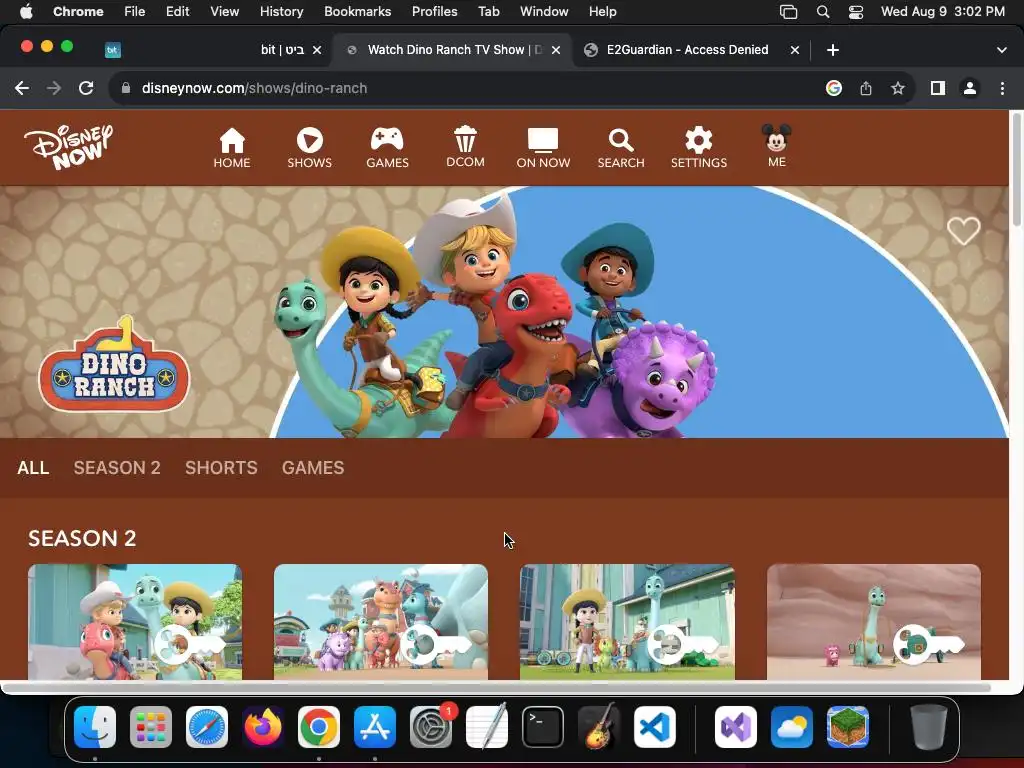Close the E2Guardian tab

tap(795, 50)
